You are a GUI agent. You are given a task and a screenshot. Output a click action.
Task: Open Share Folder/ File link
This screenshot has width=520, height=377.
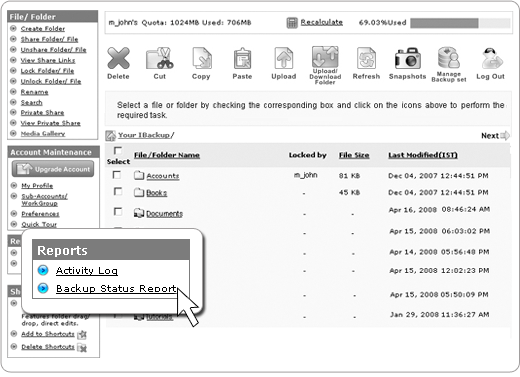(49, 39)
